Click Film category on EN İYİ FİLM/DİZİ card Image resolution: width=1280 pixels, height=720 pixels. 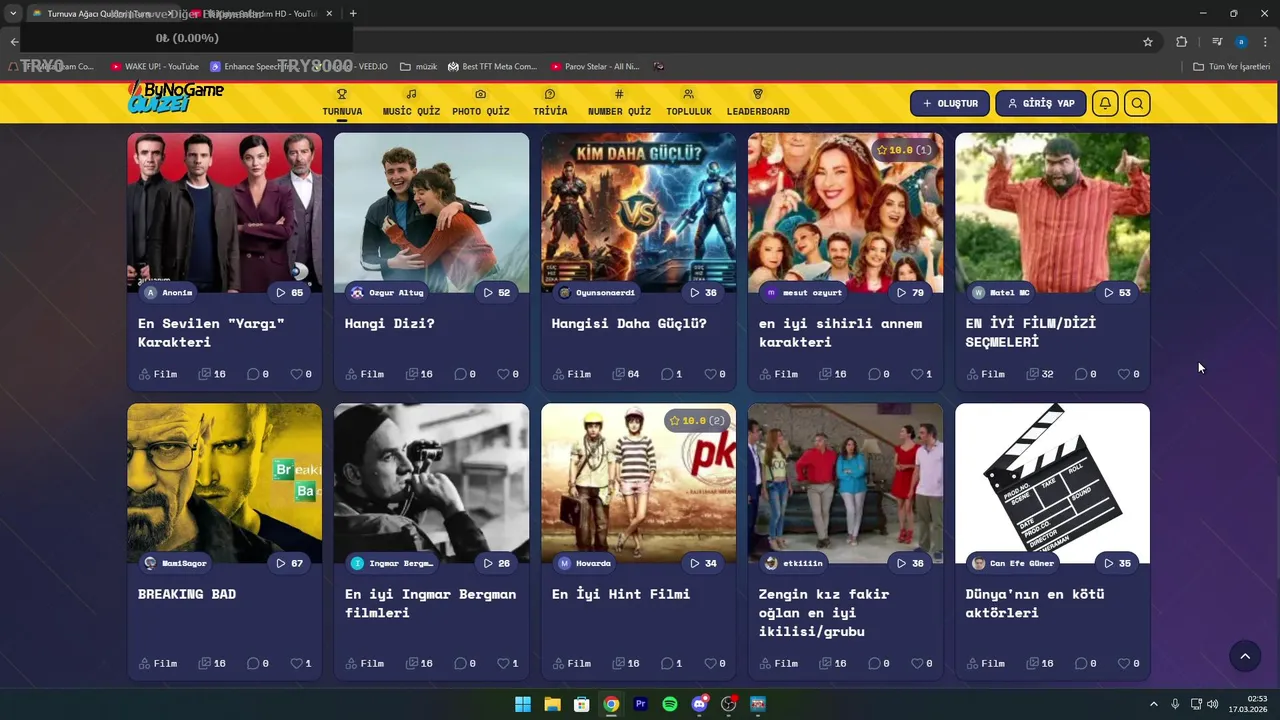click(x=985, y=374)
